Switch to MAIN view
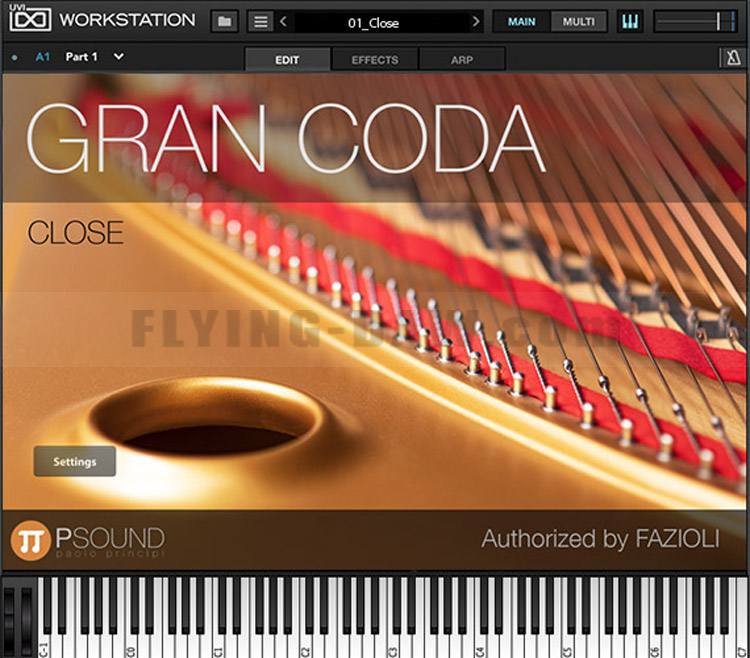Viewport: 750px width, 658px height. (521, 22)
